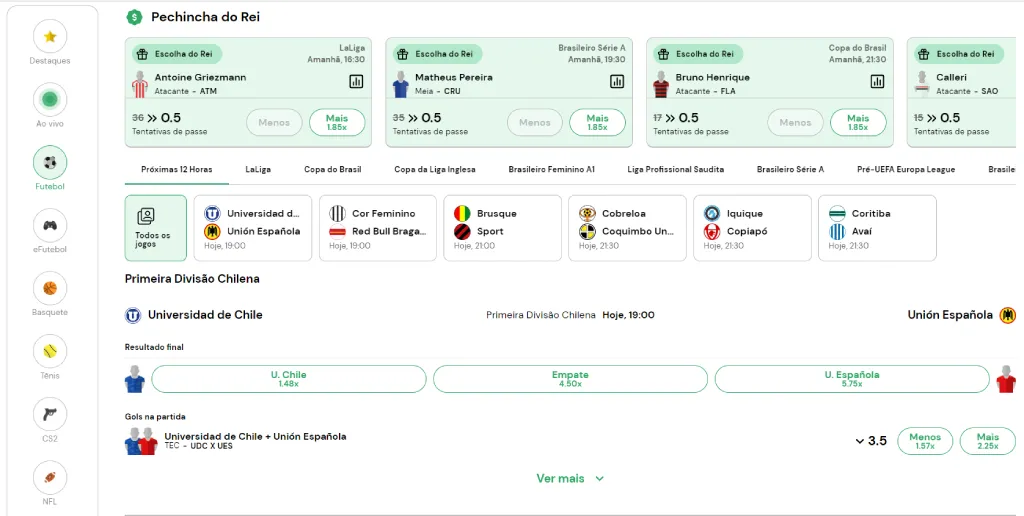Image resolution: width=1024 pixels, height=516 pixels.
Task: Open Destaques star icon in sidebar
Action: [x=50, y=37]
